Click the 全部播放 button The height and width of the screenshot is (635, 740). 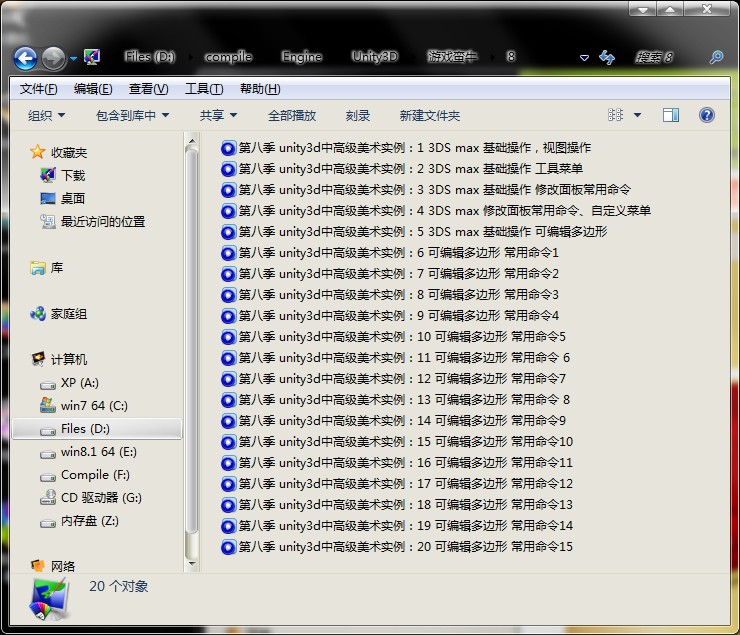pos(292,116)
